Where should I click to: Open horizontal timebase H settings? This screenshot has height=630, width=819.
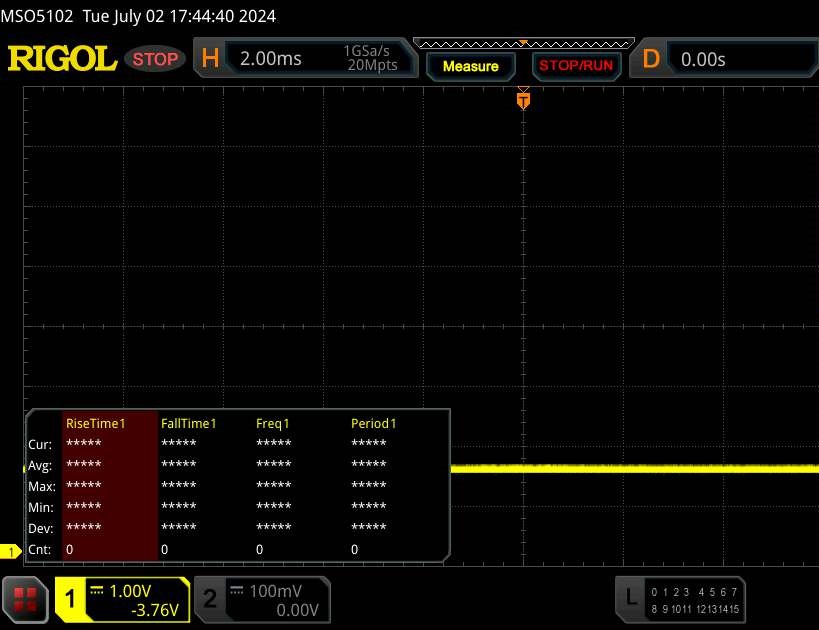(x=210, y=58)
